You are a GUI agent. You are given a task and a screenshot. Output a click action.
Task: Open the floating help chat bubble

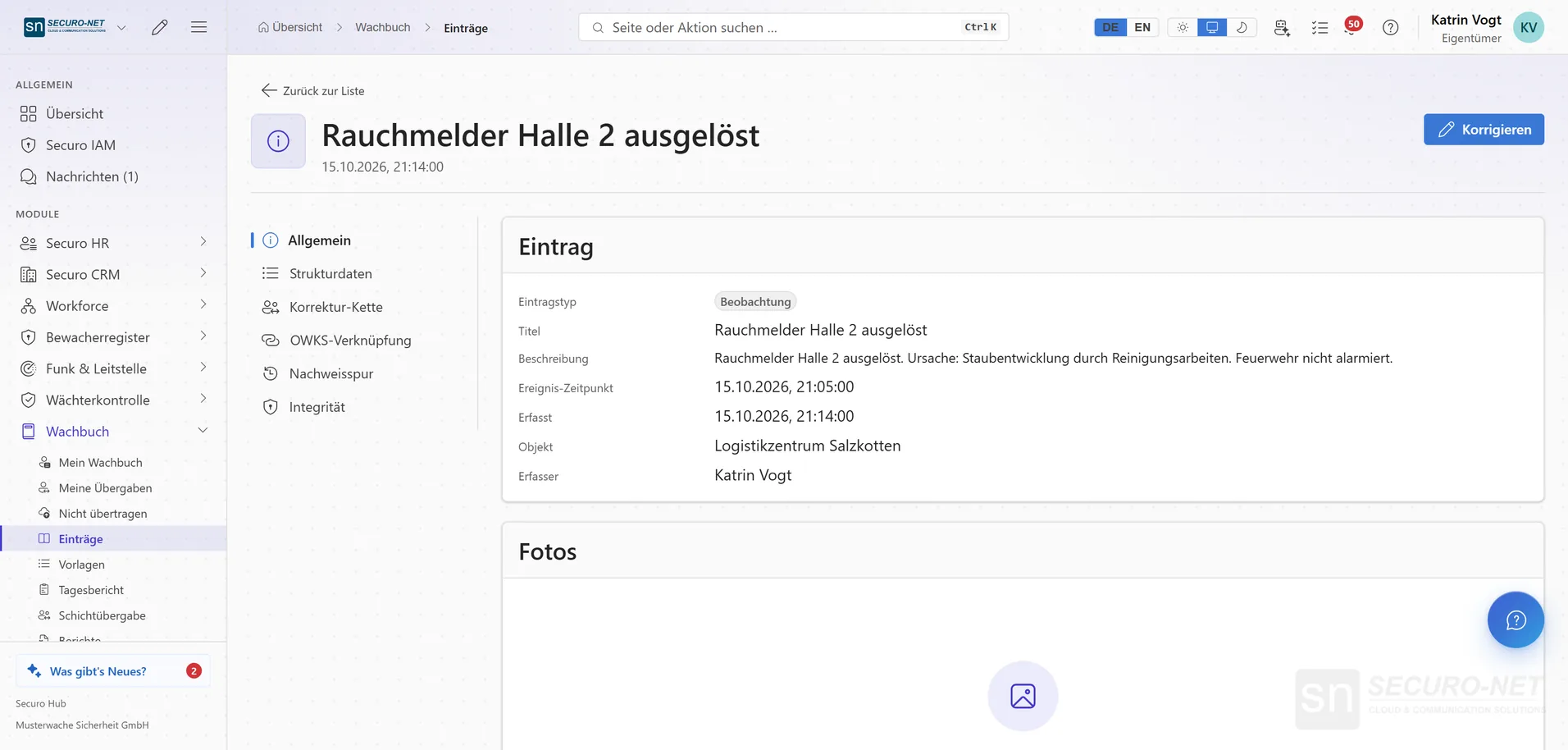(1516, 620)
